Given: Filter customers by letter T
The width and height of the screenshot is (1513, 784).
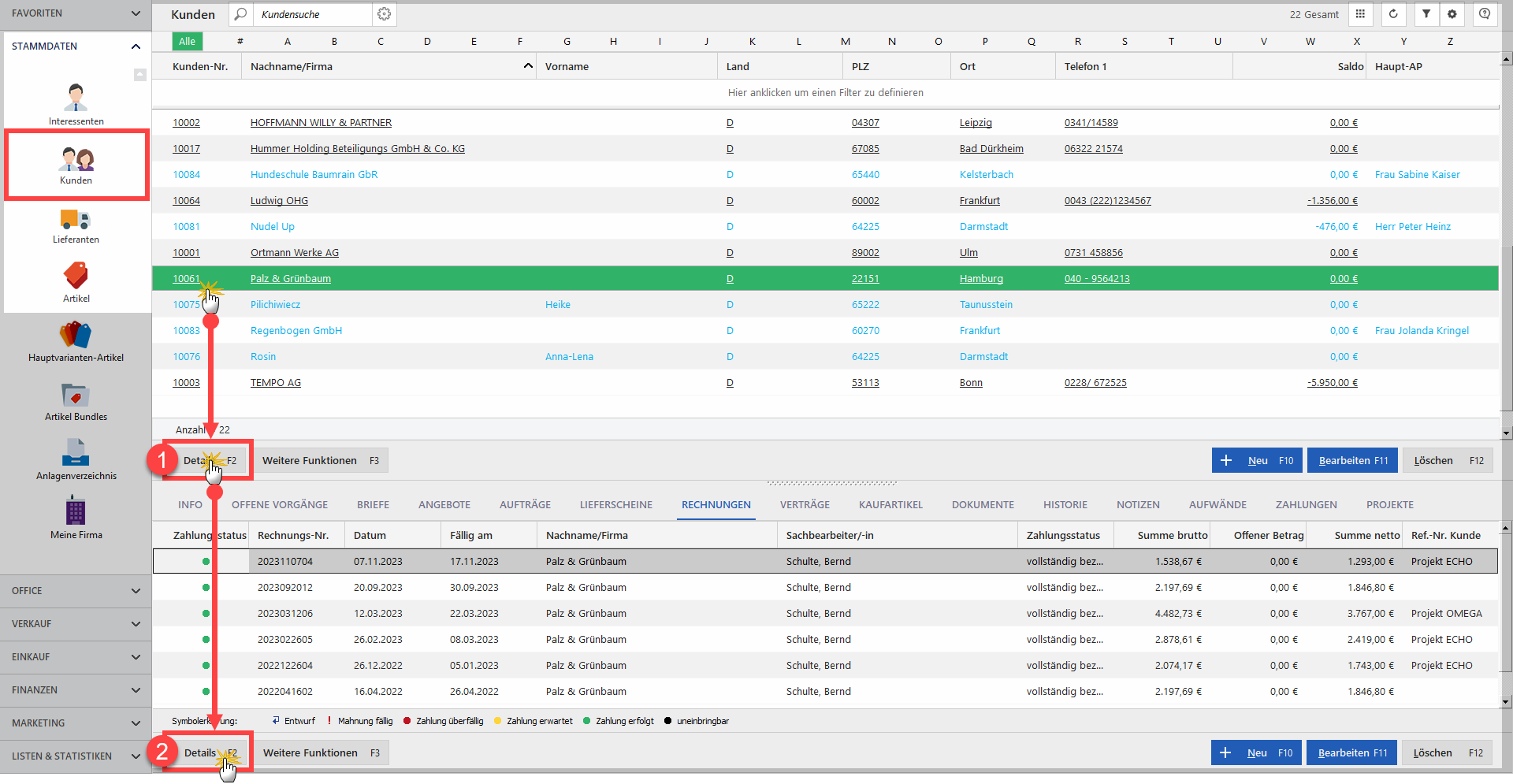Looking at the screenshot, I should (1171, 42).
